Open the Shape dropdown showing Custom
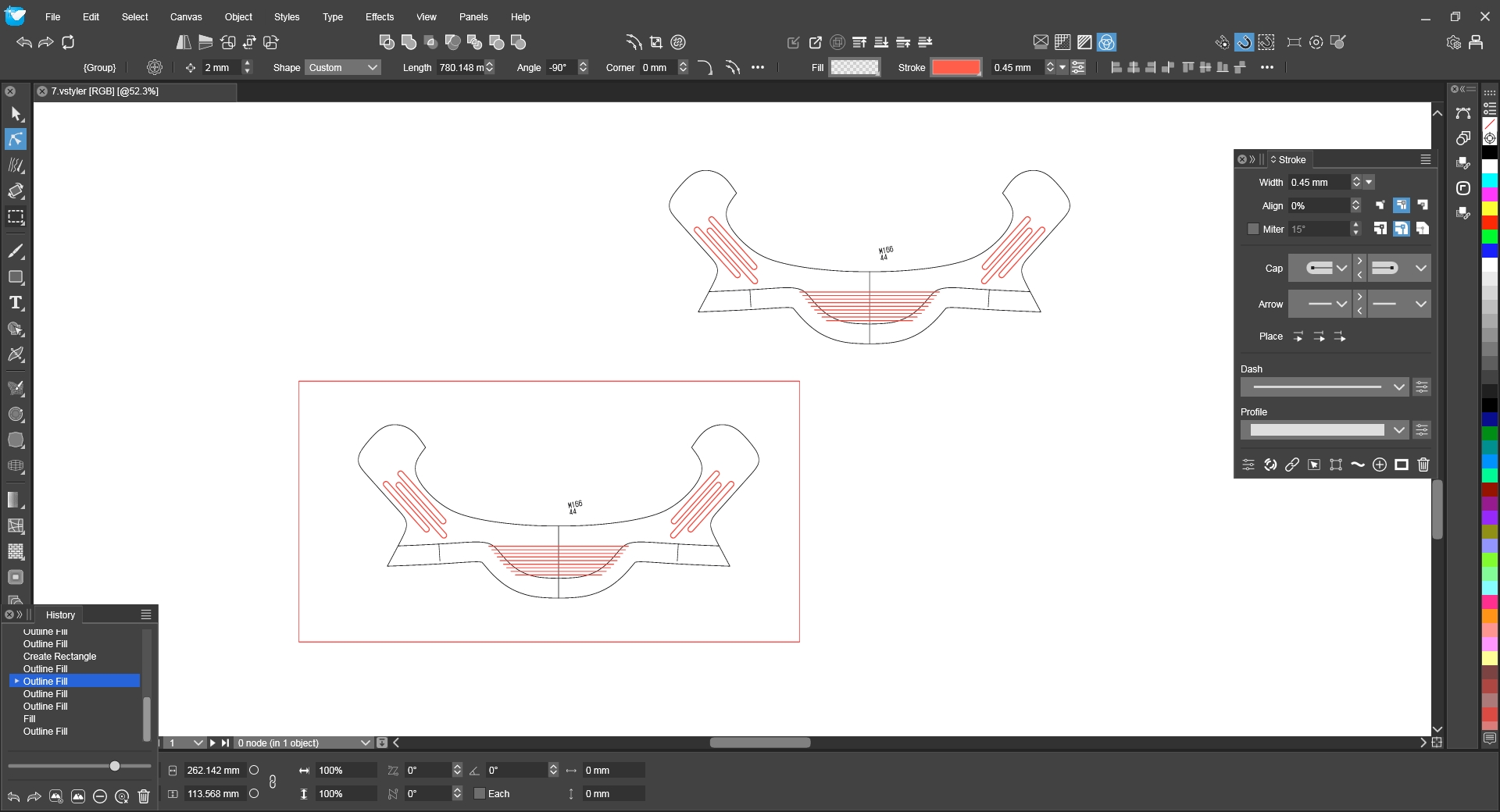1500x812 pixels. pos(342,67)
